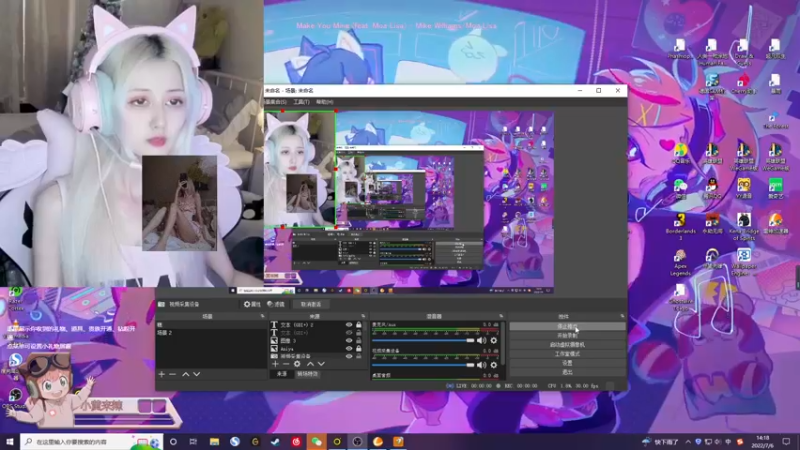Open 腾讯QQ penguin desktop shortcut
This screenshot has height=450, width=800.
(712, 189)
